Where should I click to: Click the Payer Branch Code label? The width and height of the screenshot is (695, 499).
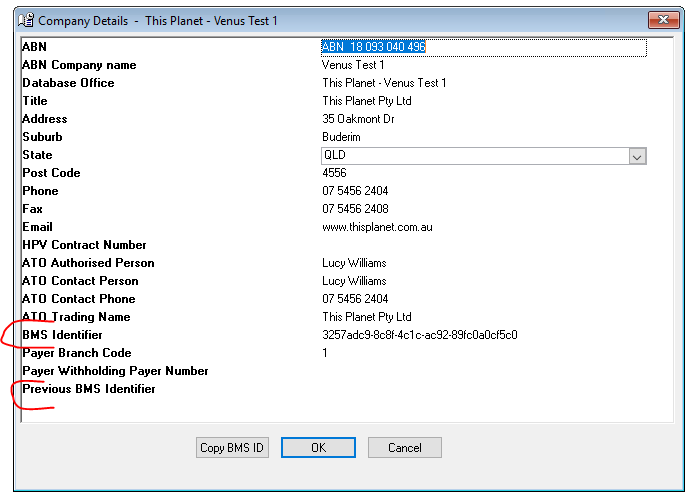[77, 353]
